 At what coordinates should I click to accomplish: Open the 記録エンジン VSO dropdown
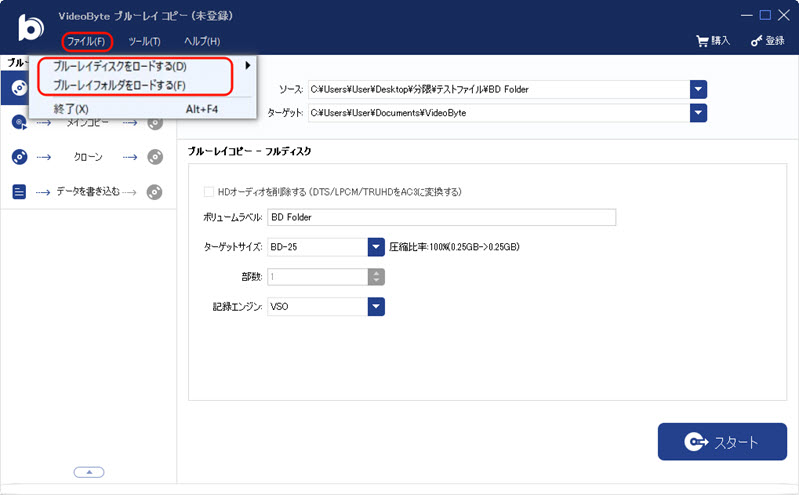point(376,306)
